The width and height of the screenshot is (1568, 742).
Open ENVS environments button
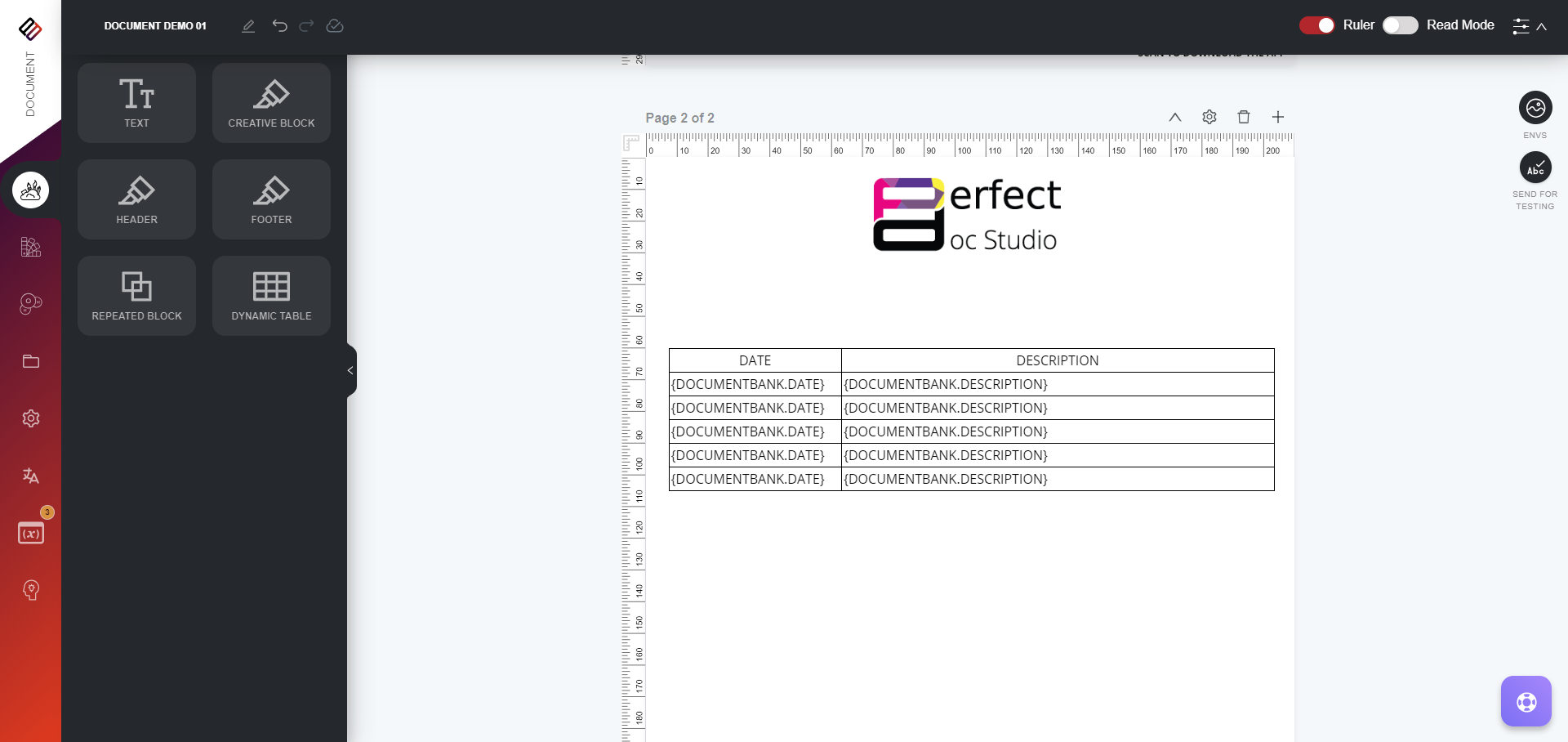click(1535, 108)
